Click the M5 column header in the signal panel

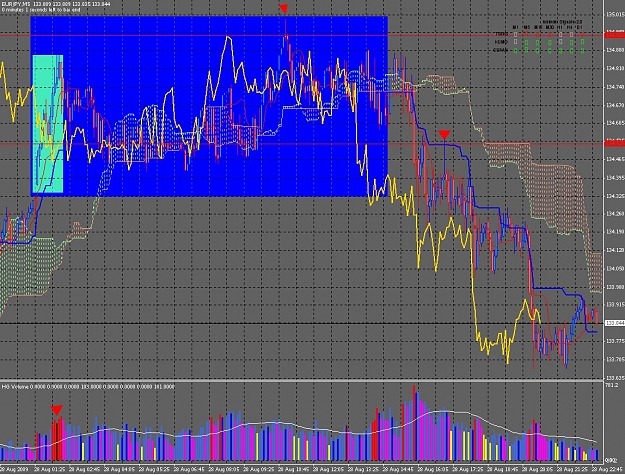coord(527,27)
